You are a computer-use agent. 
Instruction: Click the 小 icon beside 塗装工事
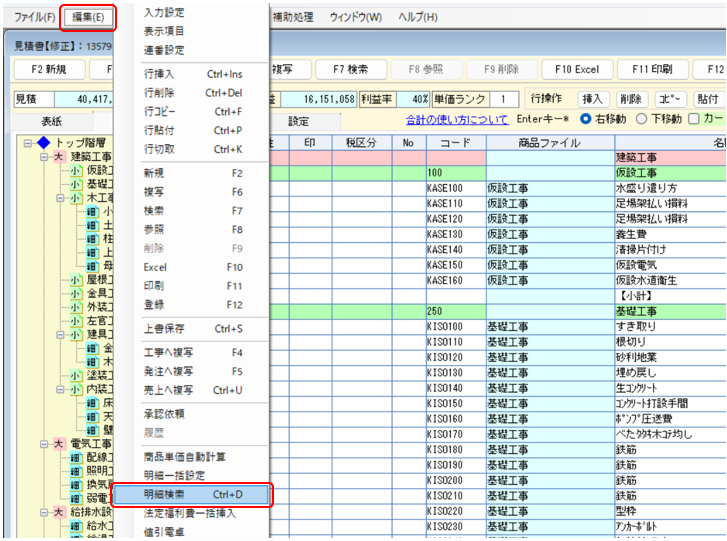coord(76,376)
